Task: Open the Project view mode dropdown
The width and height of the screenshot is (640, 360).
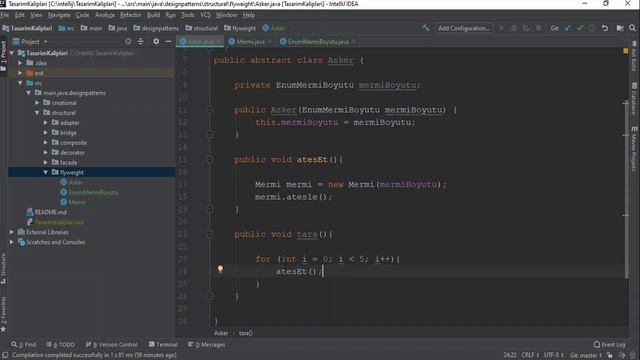Action: coord(30,41)
